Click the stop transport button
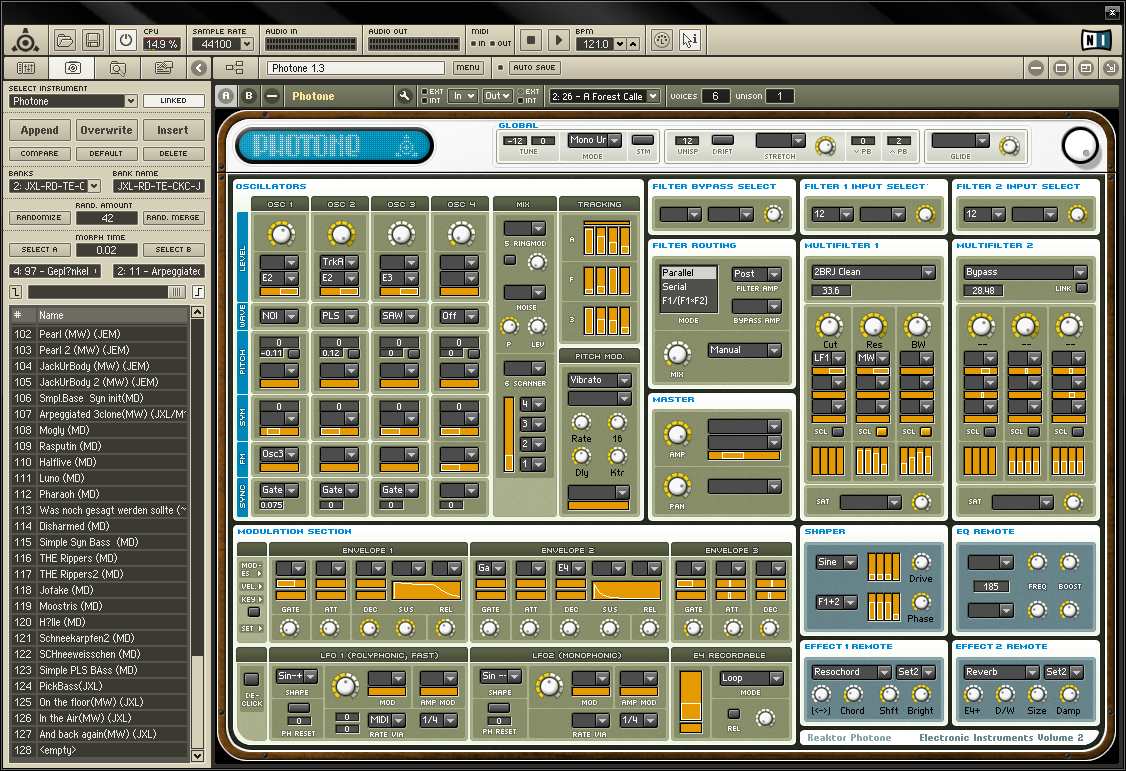 pyautogui.click(x=531, y=40)
